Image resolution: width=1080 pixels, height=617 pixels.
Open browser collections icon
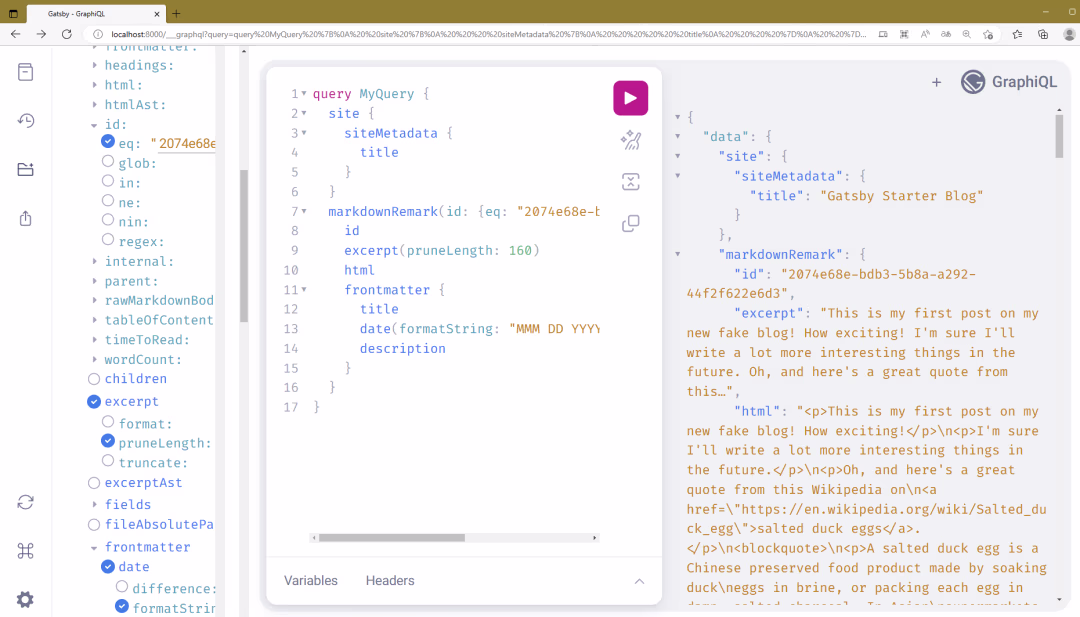(1043, 34)
